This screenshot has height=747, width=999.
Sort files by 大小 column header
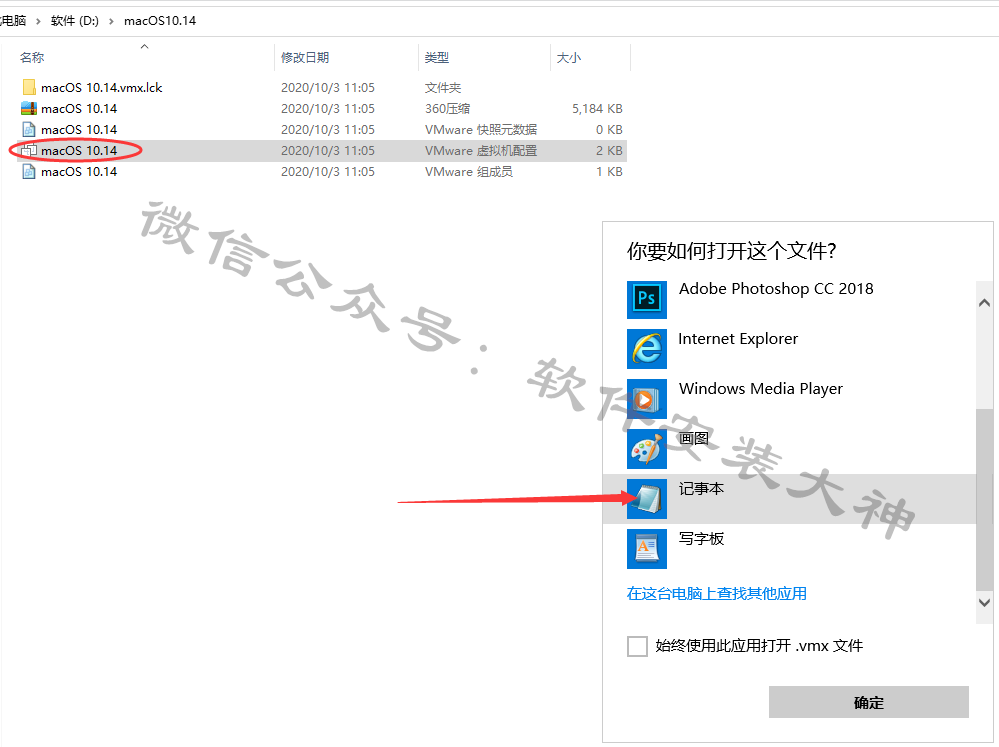(x=569, y=57)
